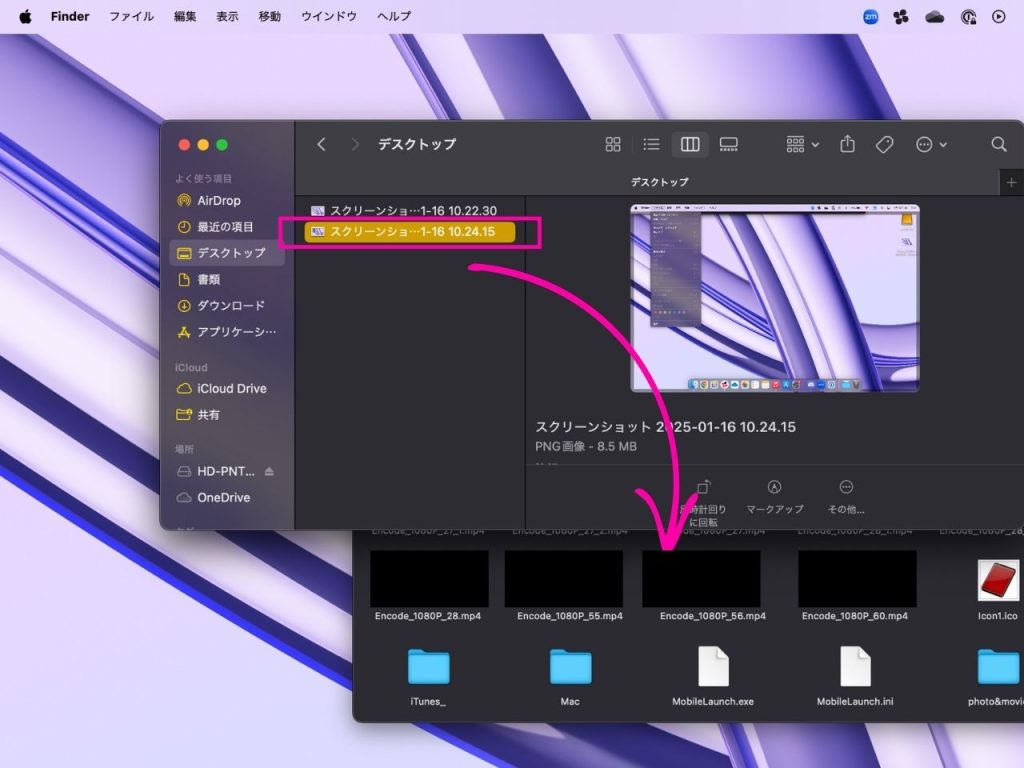This screenshot has height=768, width=1024.
Task: Click the Share icon in toolbar
Action: (x=847, y=144)
